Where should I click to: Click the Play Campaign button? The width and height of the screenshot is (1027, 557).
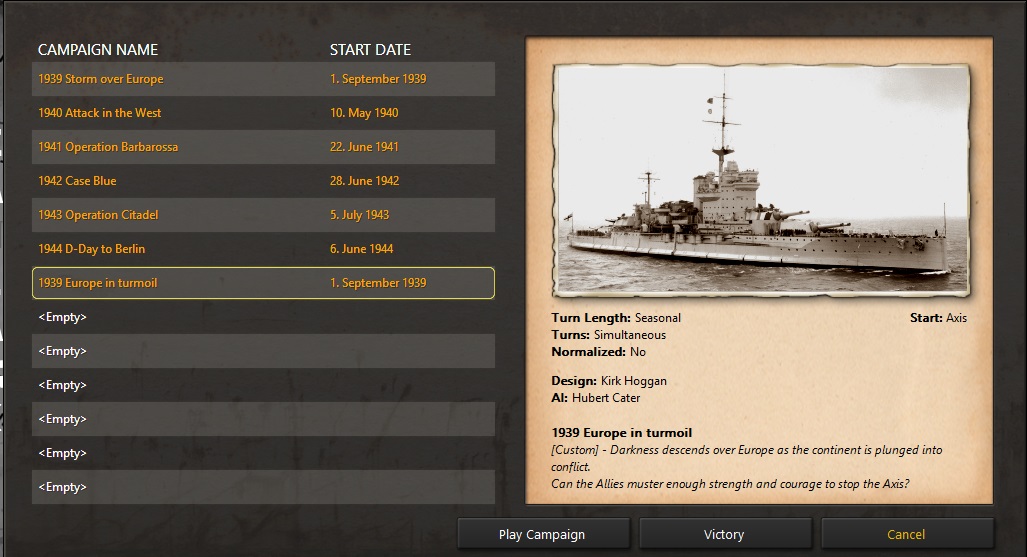[542, 534]
